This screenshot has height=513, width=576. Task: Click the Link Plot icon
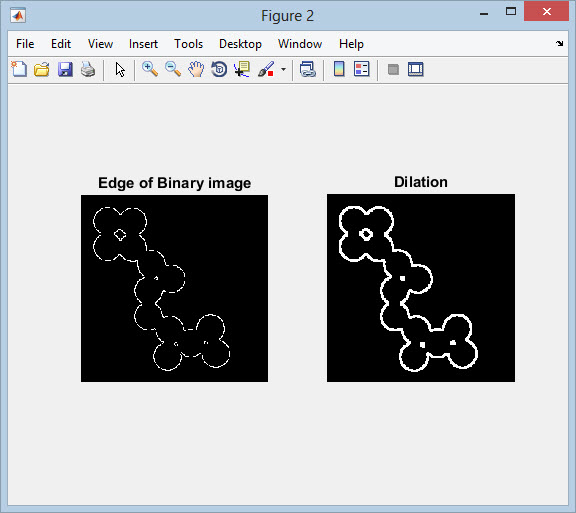click(x=307, y=69)
